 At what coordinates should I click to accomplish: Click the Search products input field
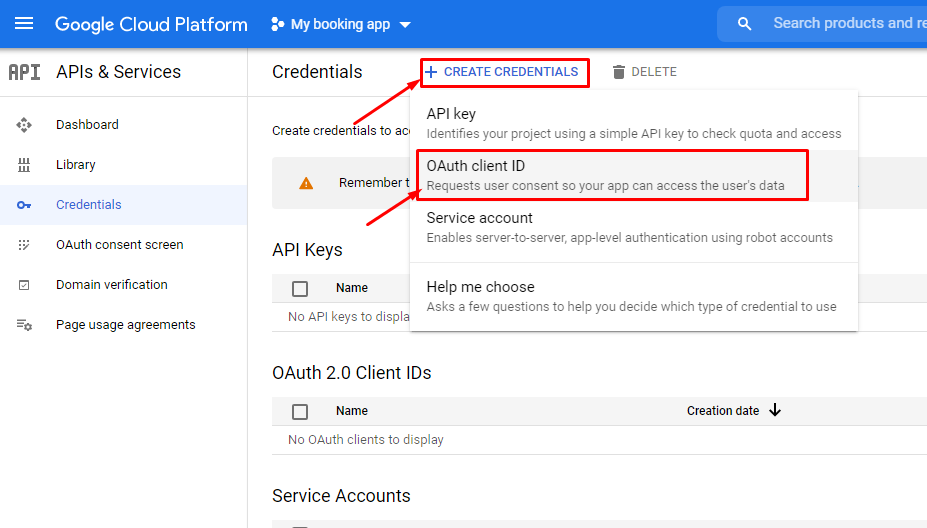click(x=845, y=24)
